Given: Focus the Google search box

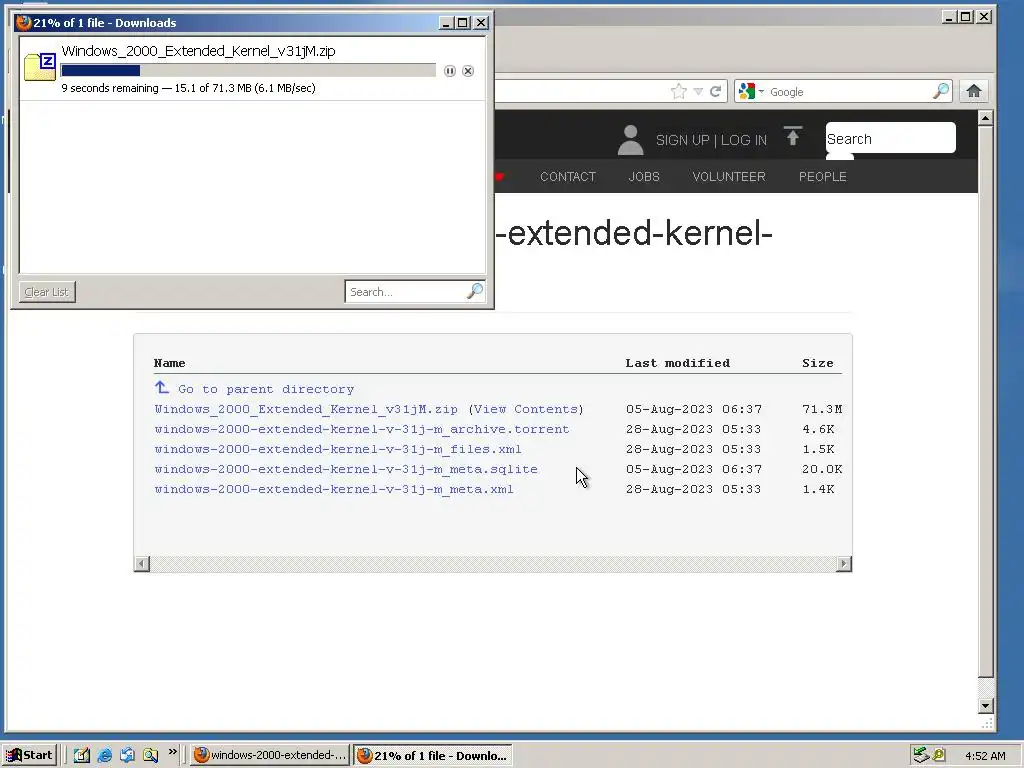Looking at the screenshot, I should pos(849,92).
